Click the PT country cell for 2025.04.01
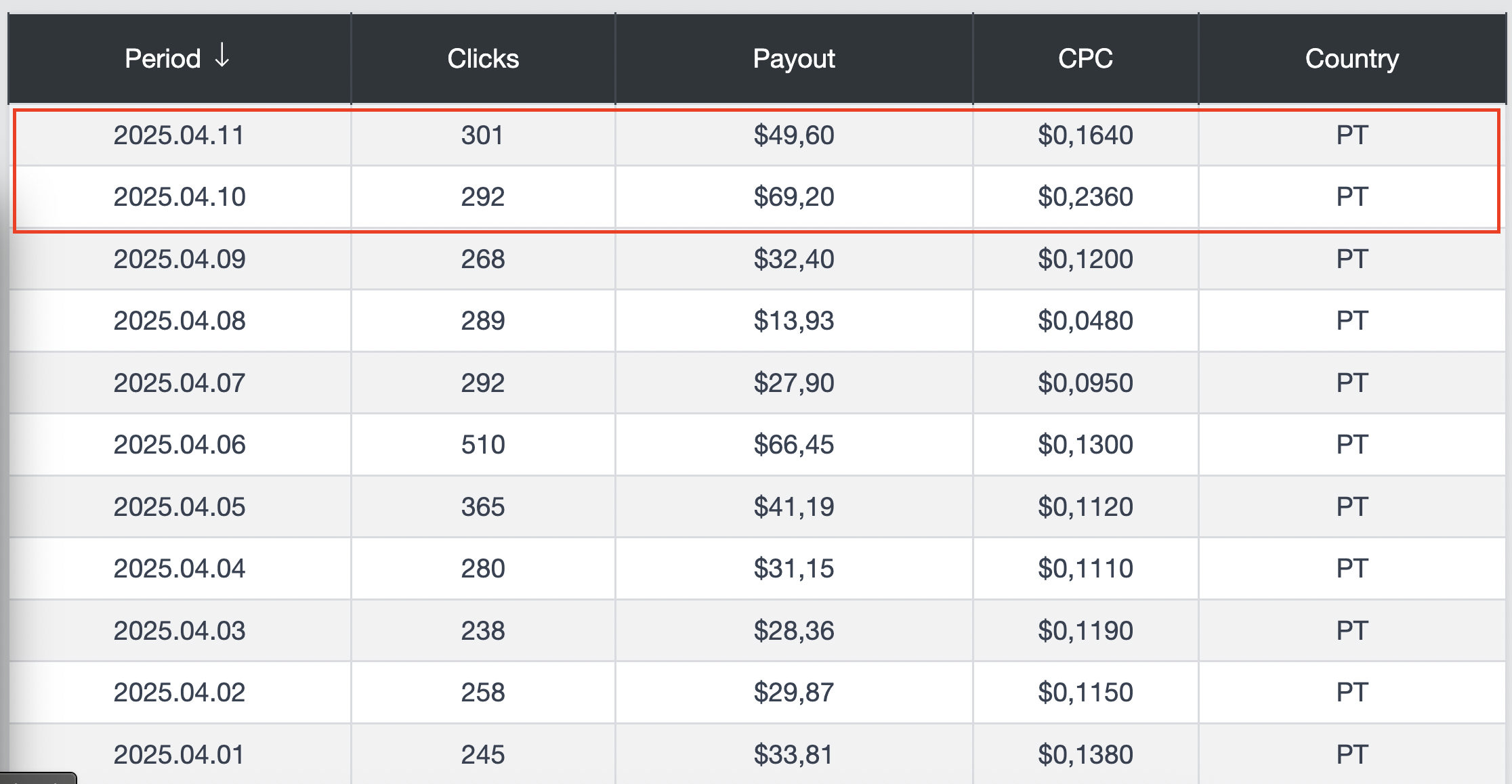Image resolution: width=1512 pixels, height=784 pixels. [1352, 754]
